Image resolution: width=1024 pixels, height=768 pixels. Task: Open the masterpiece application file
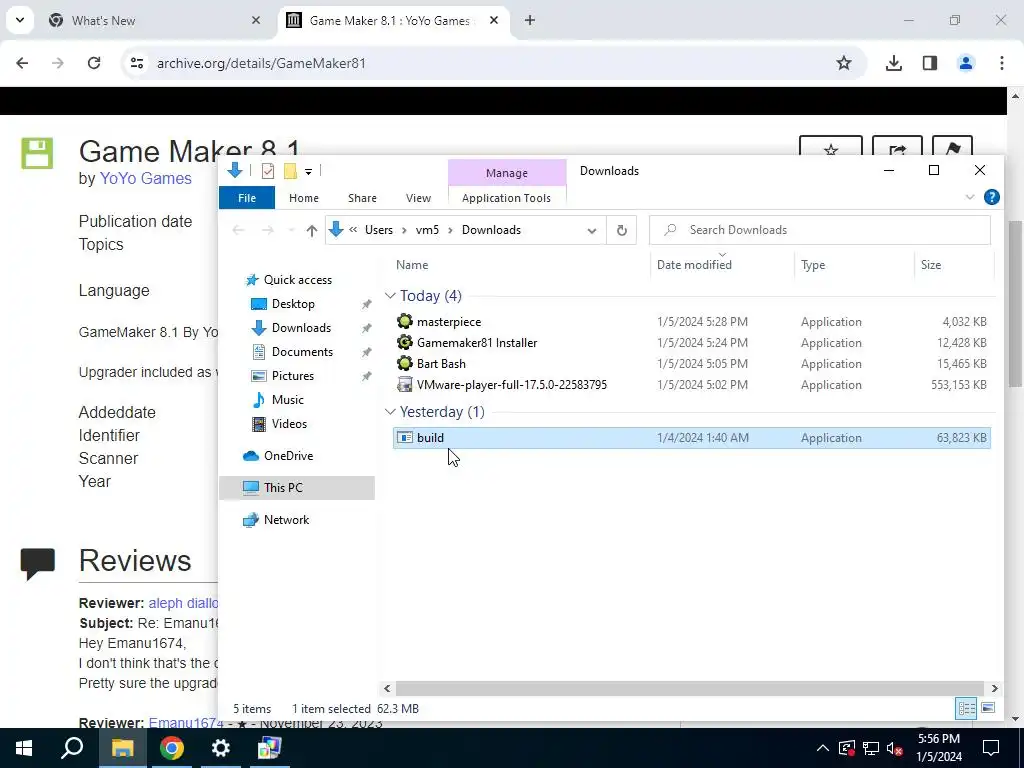click(x=449, y=322)
